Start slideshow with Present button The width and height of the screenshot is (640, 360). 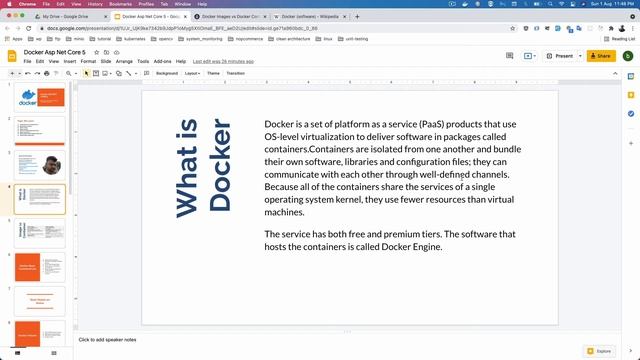tap(560, 56)
